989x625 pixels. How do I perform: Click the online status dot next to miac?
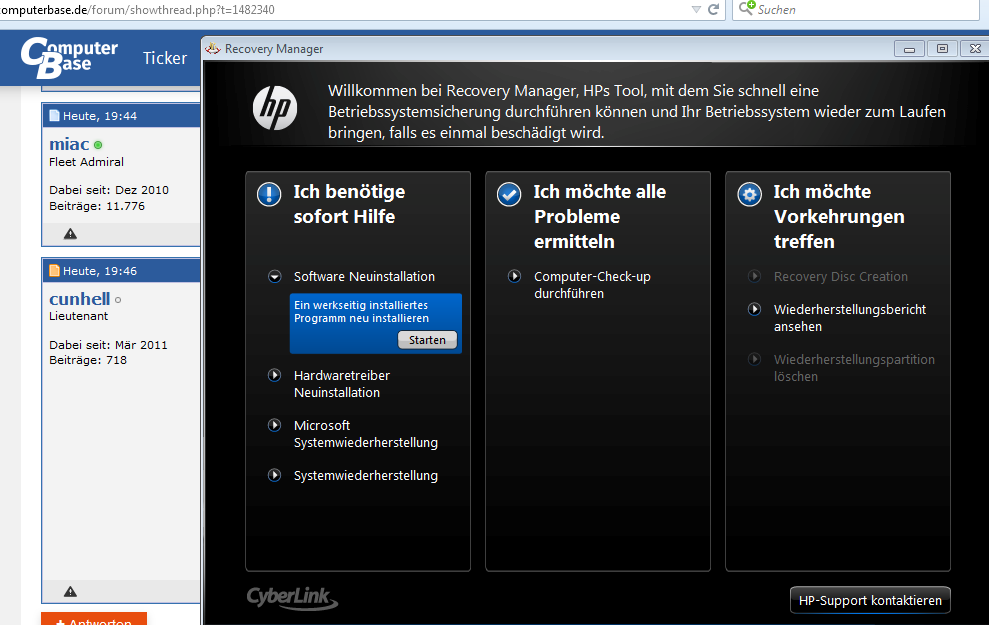tap(98, 145)
